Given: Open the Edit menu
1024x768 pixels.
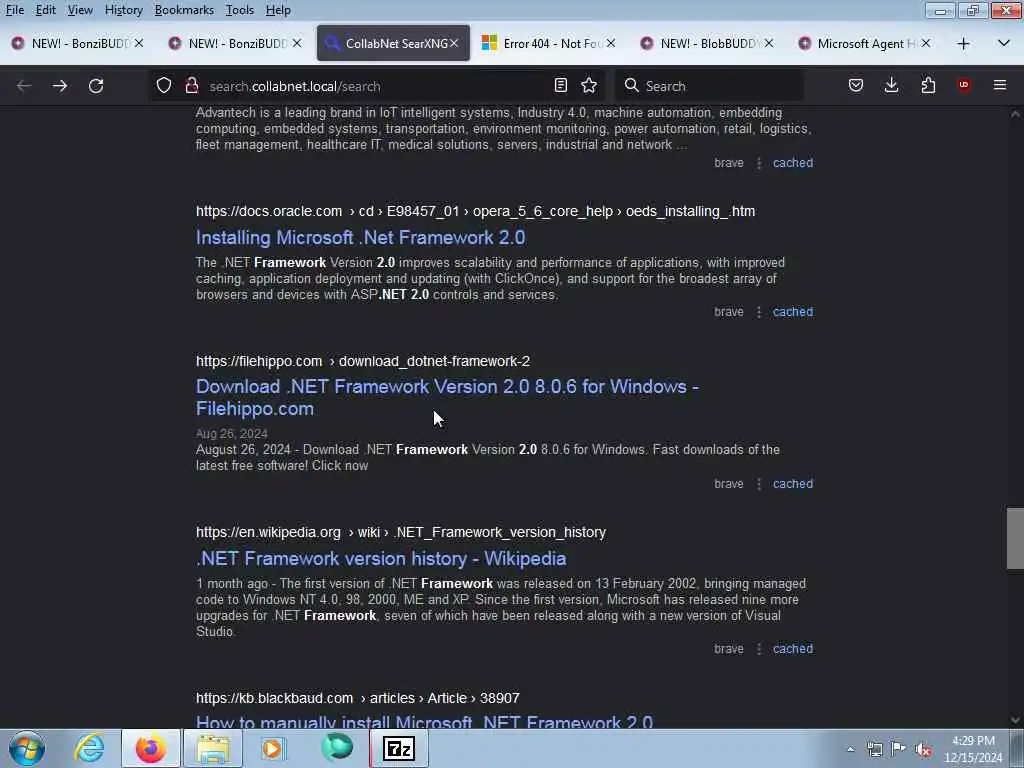Looking at the screenshot, I should coord(45,10).
